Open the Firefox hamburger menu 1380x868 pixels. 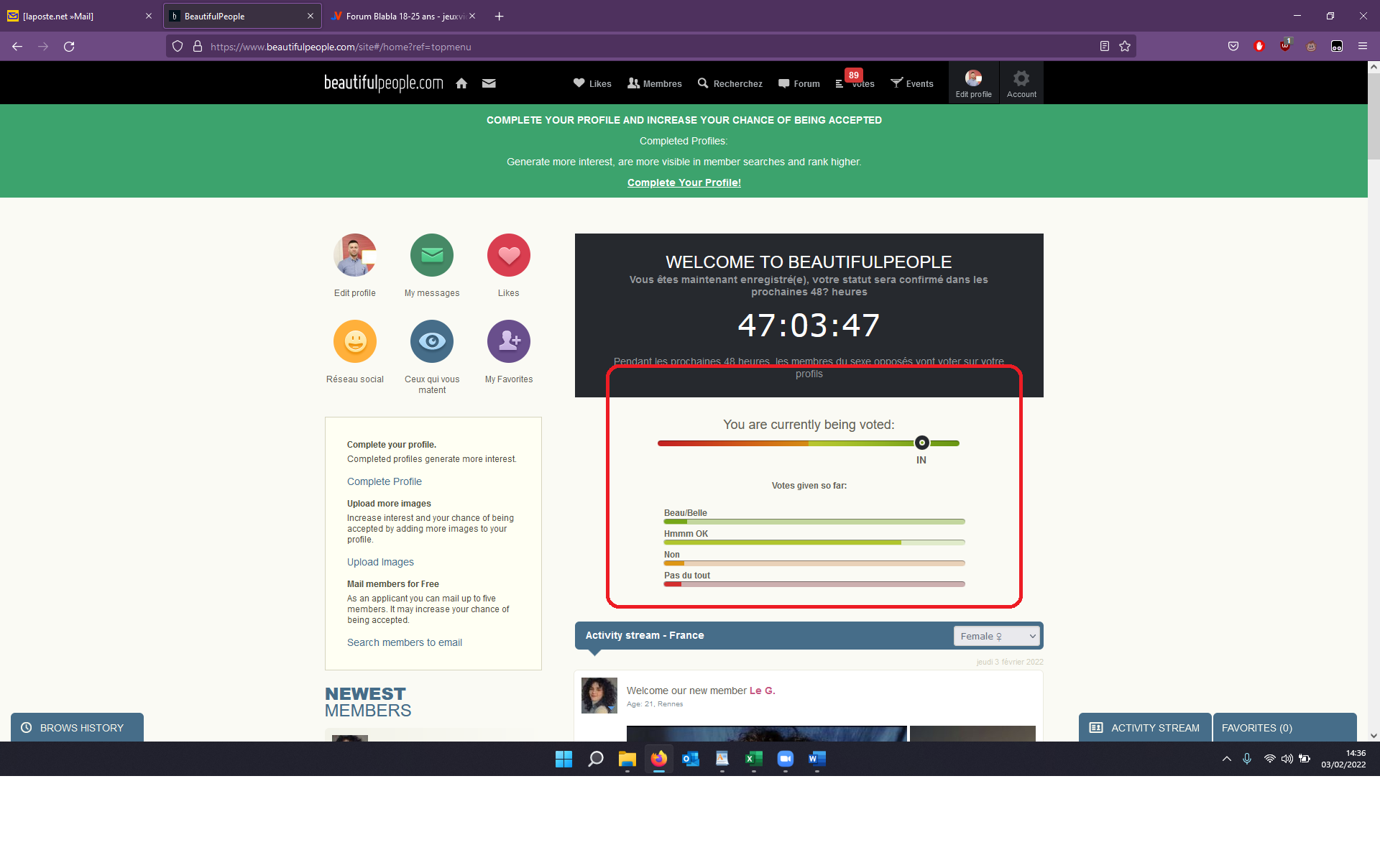pos(1362,47)
